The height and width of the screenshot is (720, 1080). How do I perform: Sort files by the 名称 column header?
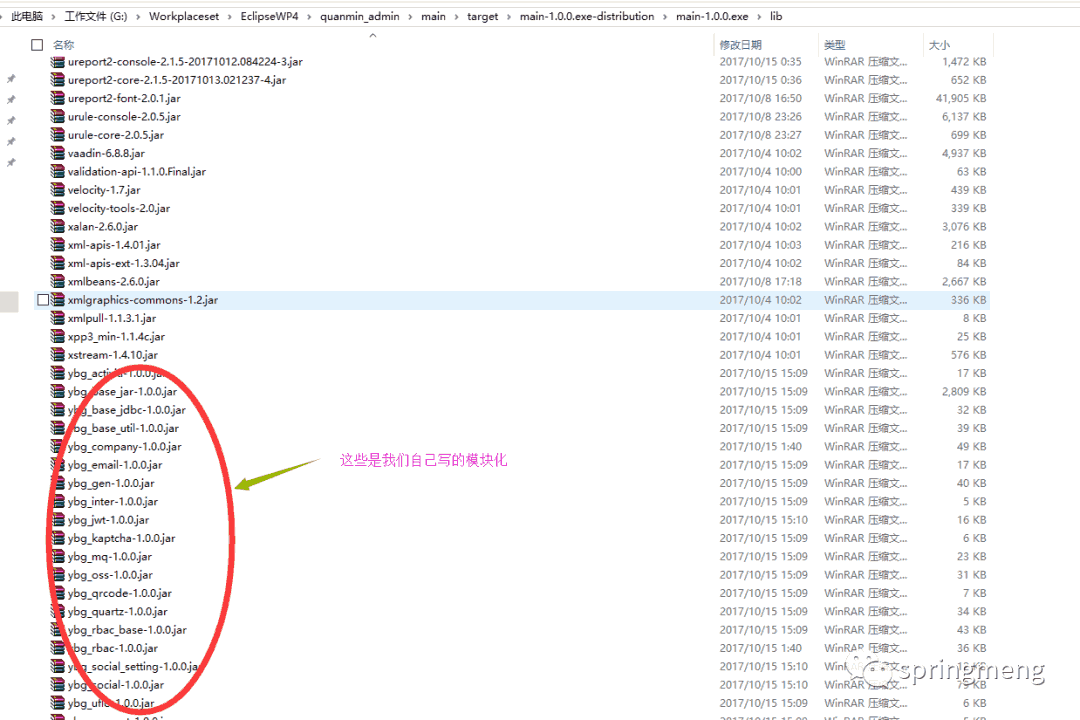(63, 45)
